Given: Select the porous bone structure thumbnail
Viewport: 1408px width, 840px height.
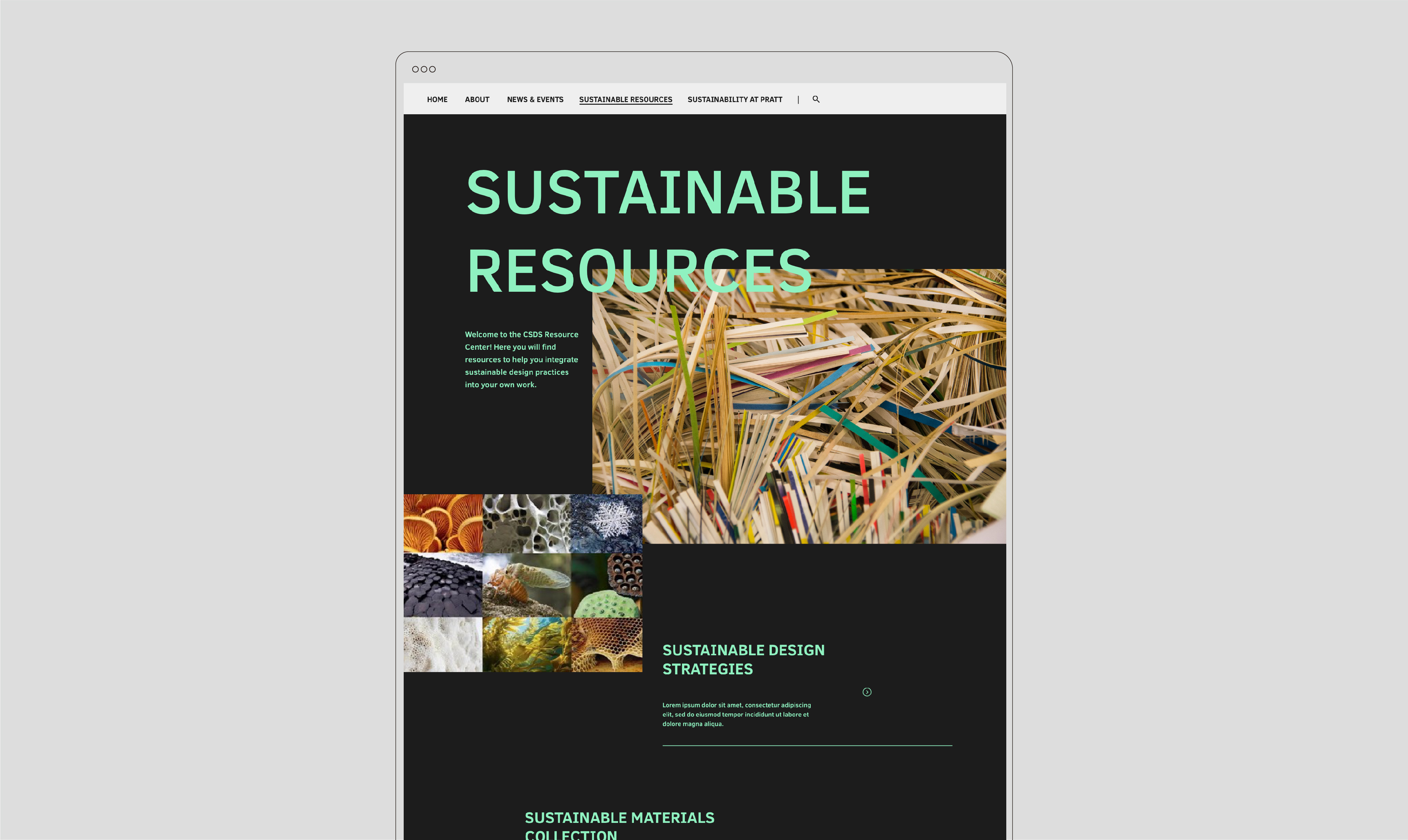Looking at the screenshot, I should 526,523.
